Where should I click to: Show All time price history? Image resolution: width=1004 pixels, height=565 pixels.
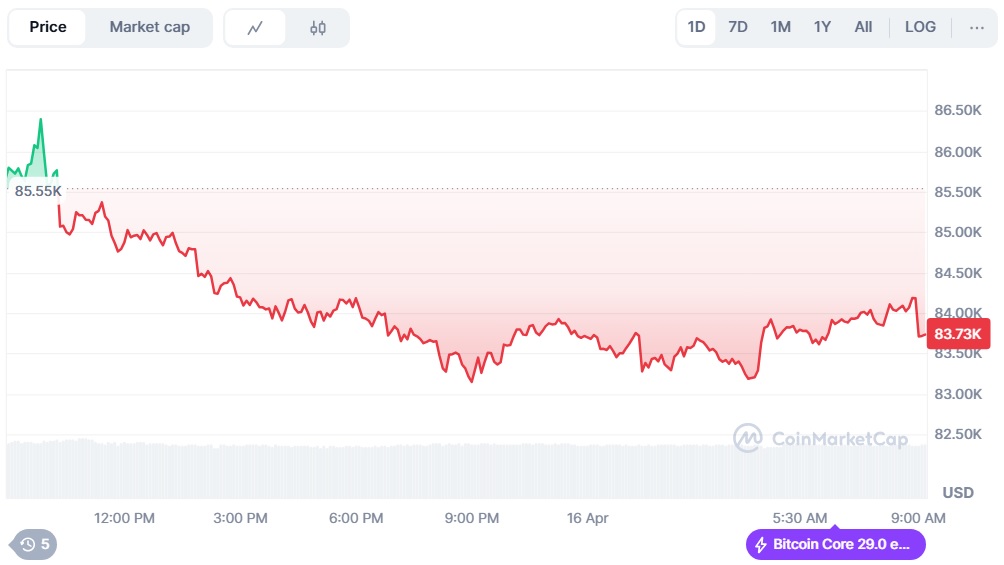pyautogui.click(x=863, y=27)
